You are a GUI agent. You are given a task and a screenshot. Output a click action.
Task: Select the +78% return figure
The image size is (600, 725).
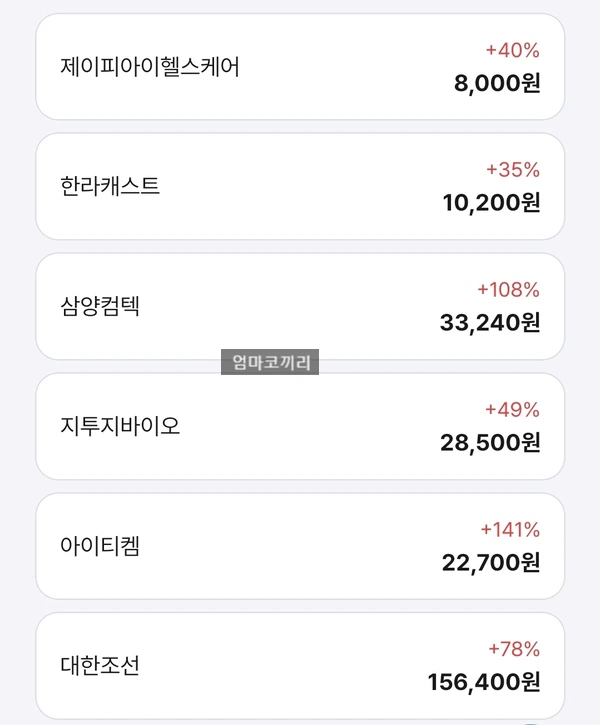pyautogui.click(x=513, y=649)
